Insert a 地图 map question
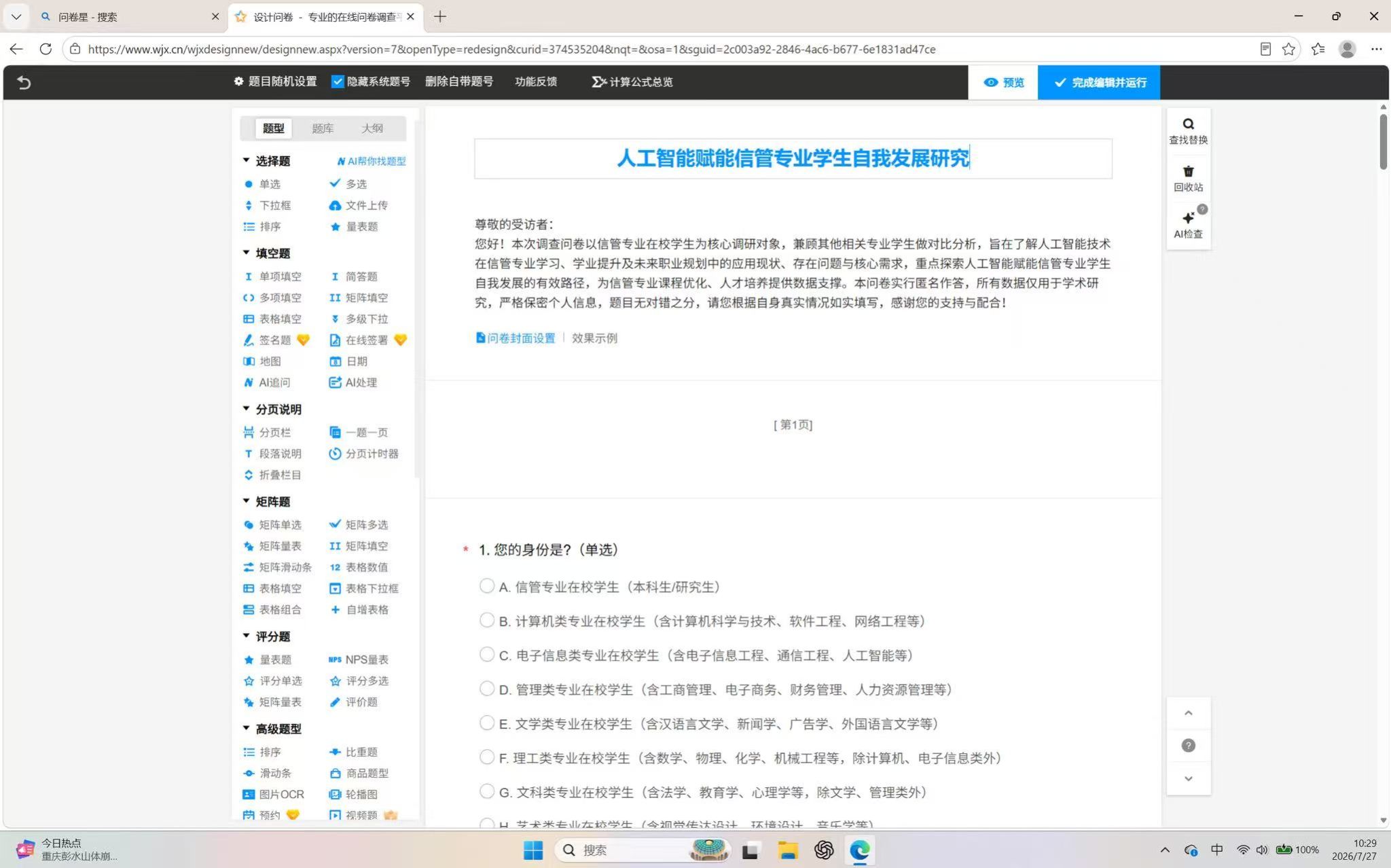This screenshot has width=1391, height=868. (261, 361)
